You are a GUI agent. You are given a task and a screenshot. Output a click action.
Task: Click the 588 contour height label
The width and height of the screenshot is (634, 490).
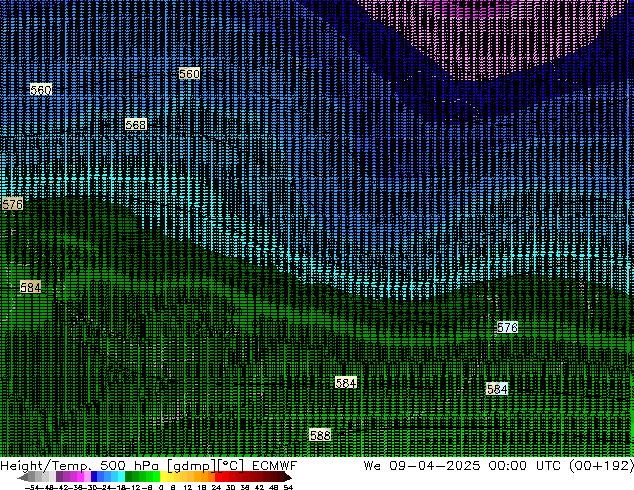[x=320, y=435]
